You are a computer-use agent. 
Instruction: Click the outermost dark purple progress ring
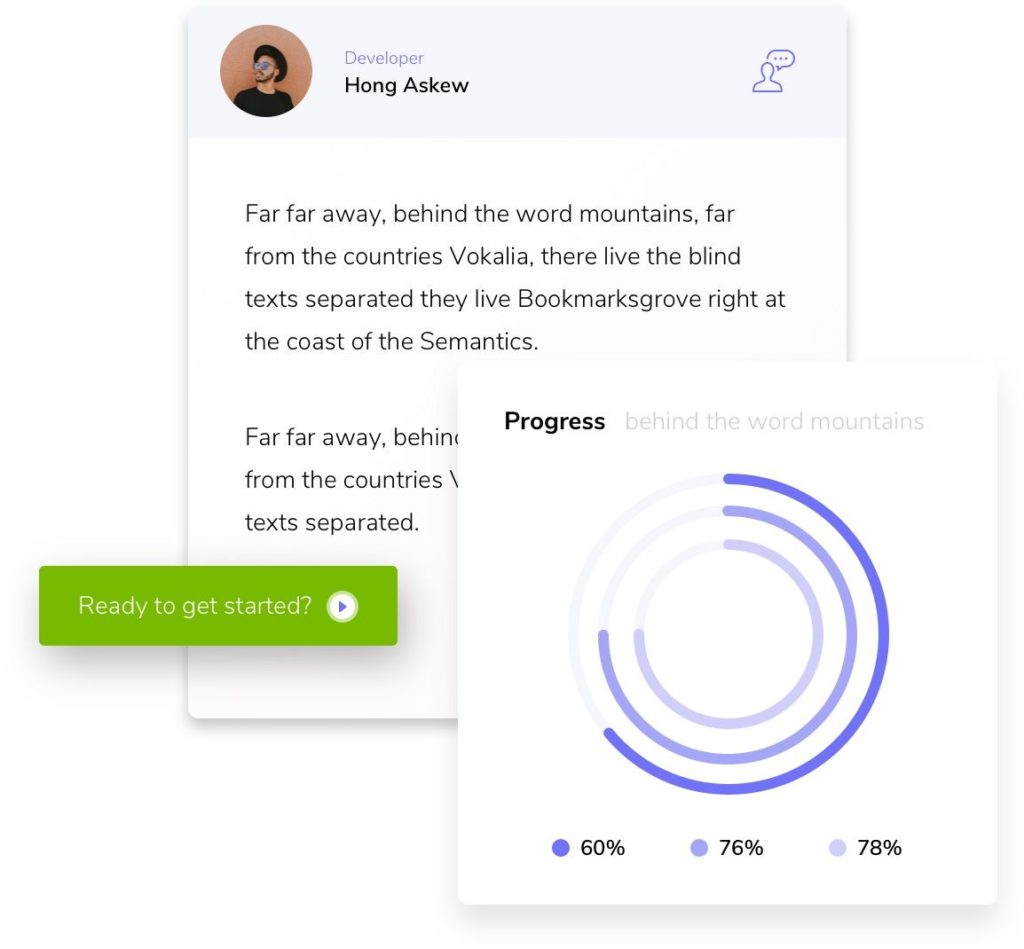[881, 634]
